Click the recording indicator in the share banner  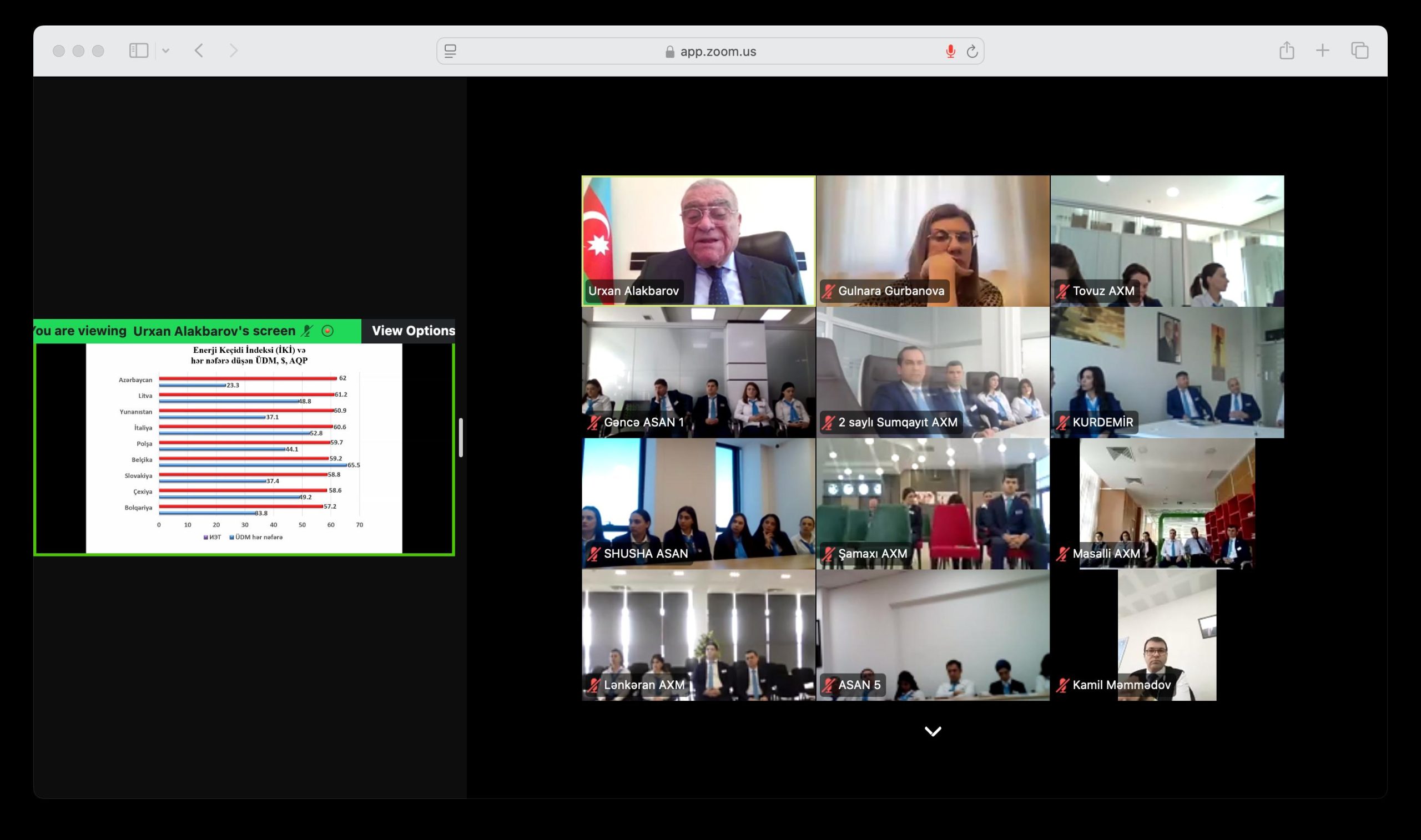[x=327, y=331]
